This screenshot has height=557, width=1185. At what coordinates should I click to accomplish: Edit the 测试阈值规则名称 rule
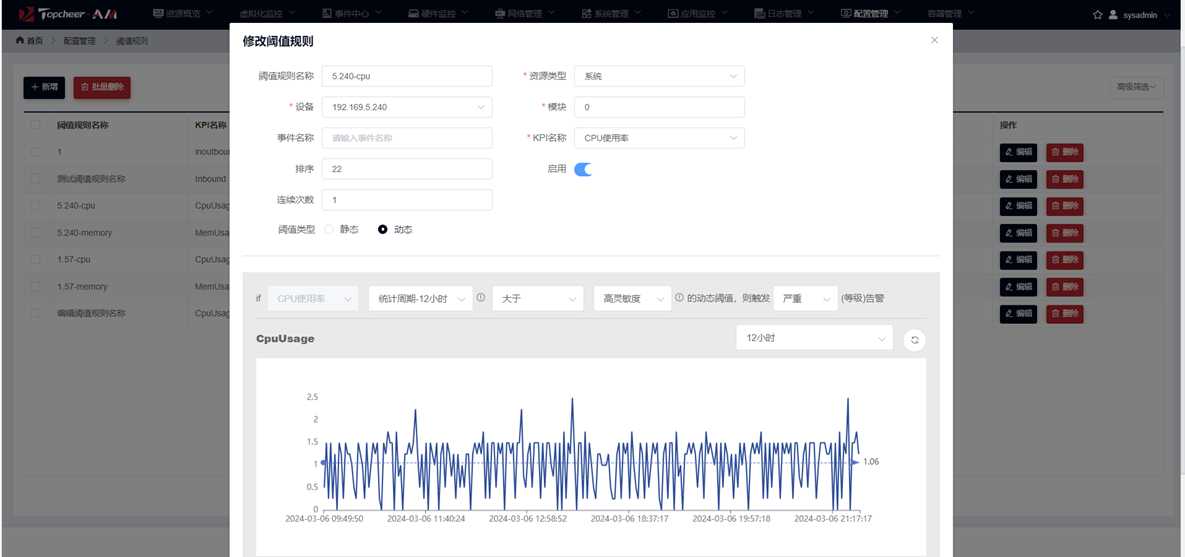[1017, 179]
